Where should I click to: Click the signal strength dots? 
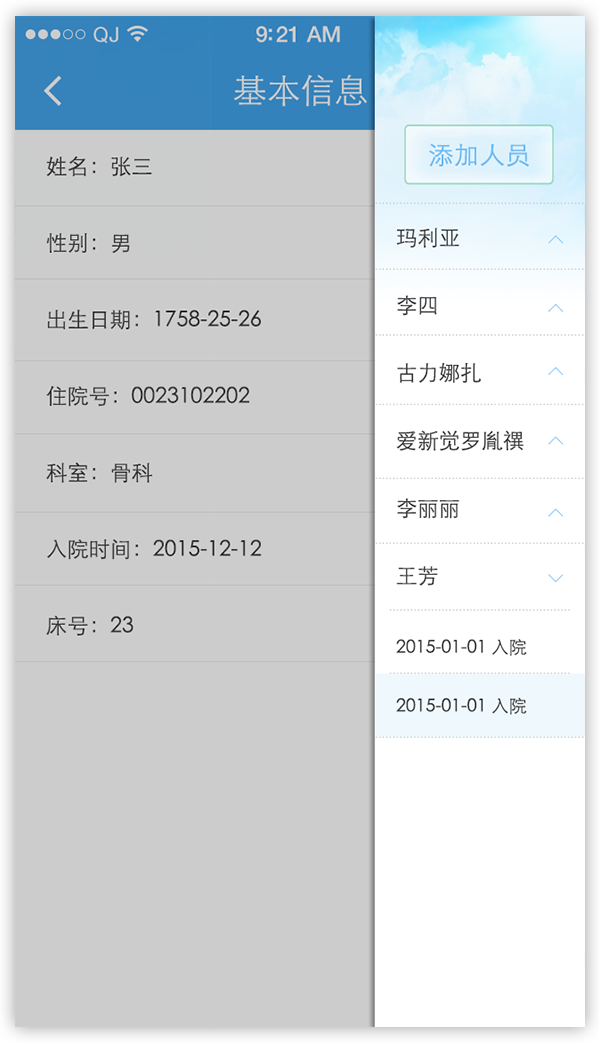tap(55, 34)
